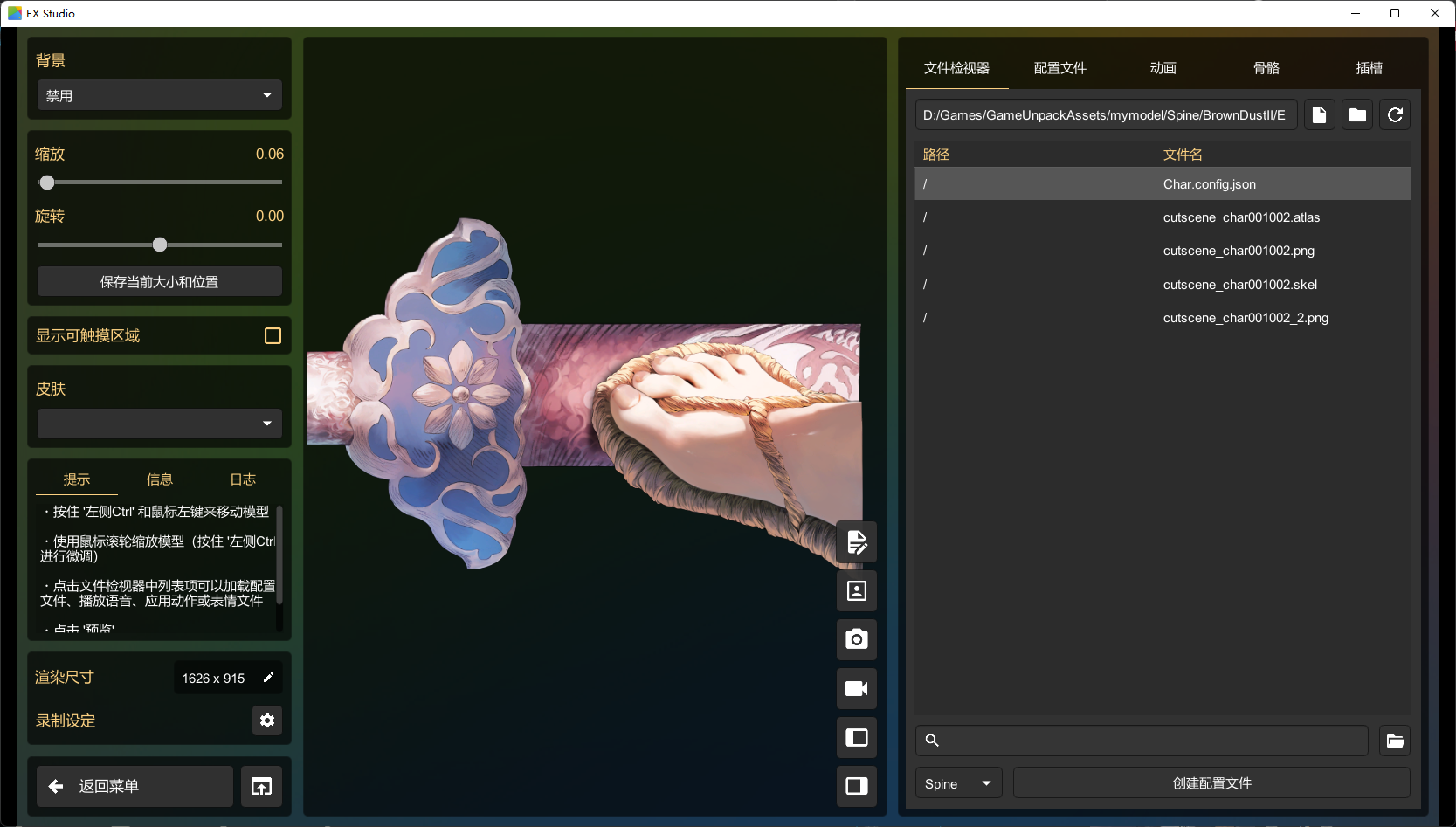This screenshot has height=827, width=1456.
Task: Click the 路径 column header
Action: (x=936, y=155)
